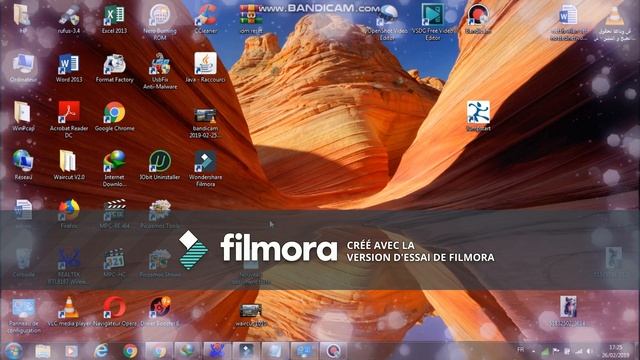
Task: Launch MPC-BE x64 player shortcut
Action: coord(114,213)
